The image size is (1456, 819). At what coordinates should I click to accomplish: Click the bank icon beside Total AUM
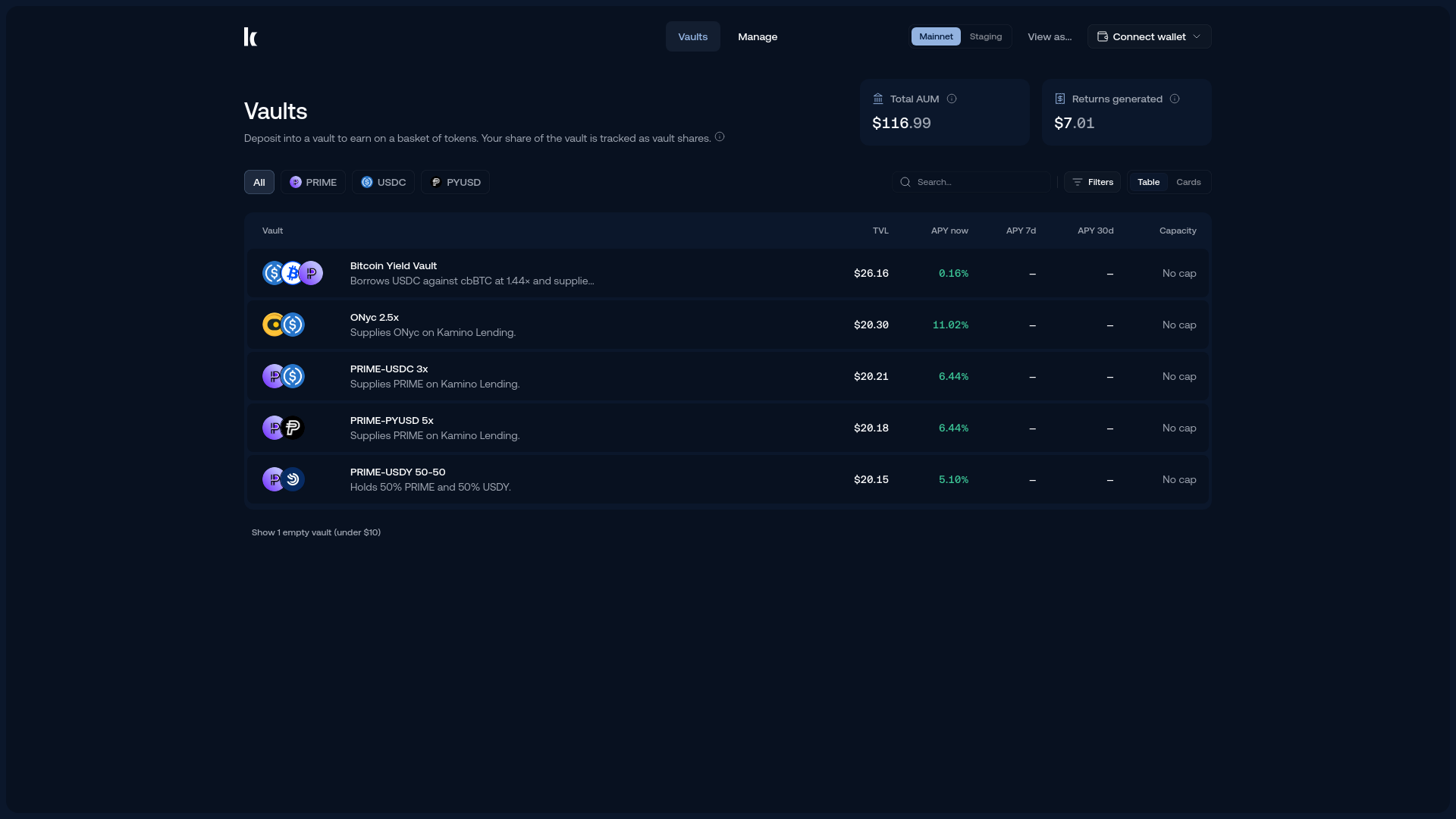878,99
